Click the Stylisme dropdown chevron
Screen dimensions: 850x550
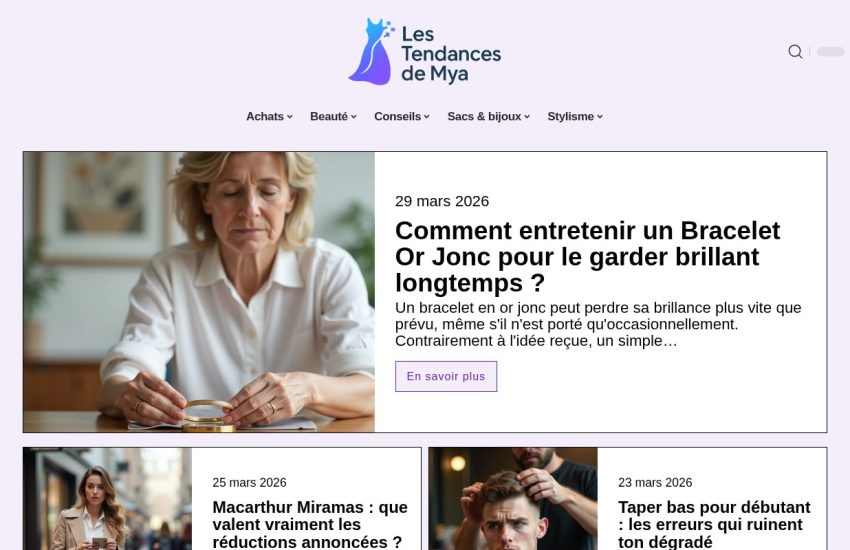tap(600, 117)
